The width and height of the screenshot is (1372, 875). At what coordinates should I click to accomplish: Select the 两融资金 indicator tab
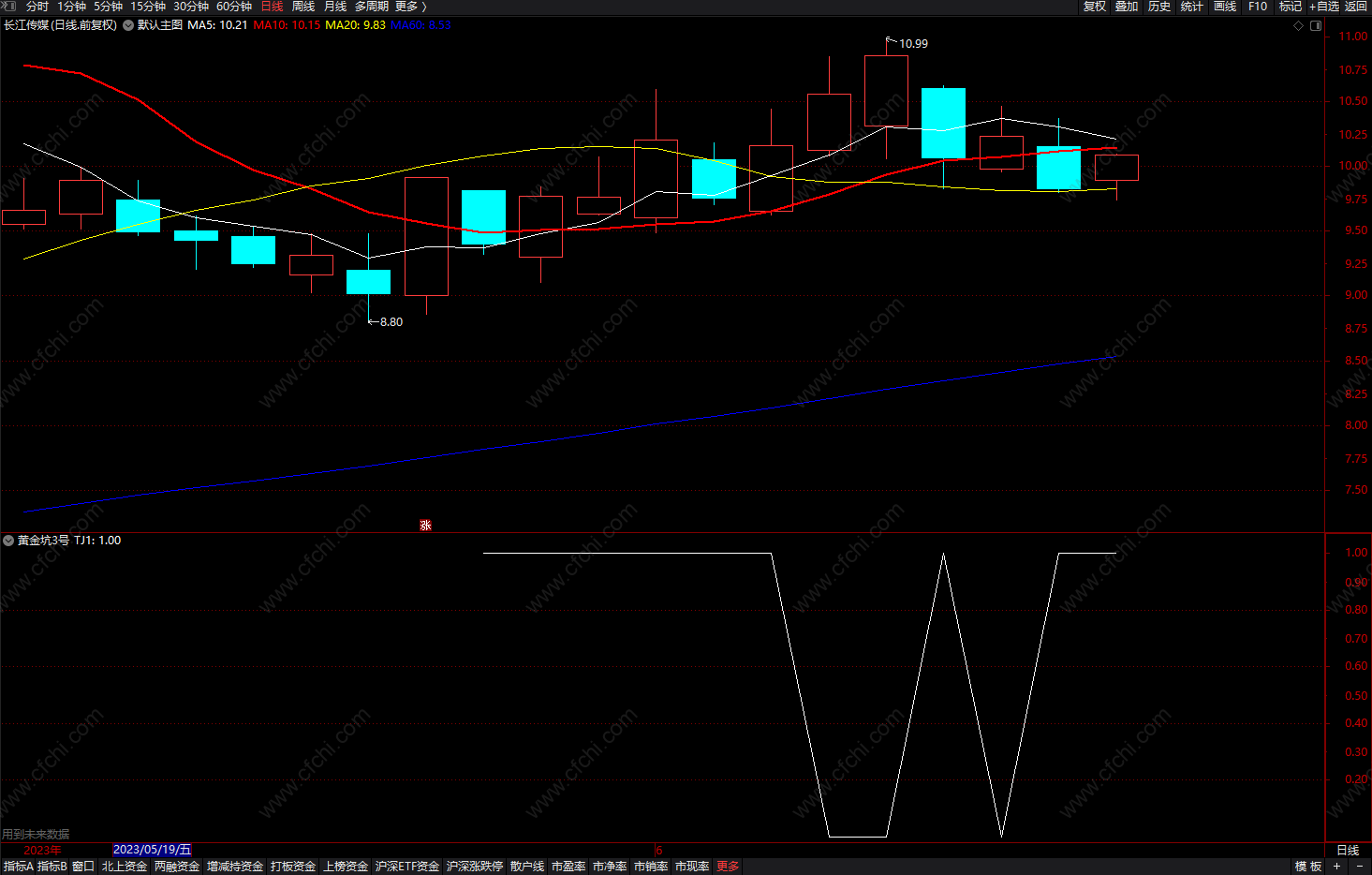pyautogui.click(x=177, y=867)
